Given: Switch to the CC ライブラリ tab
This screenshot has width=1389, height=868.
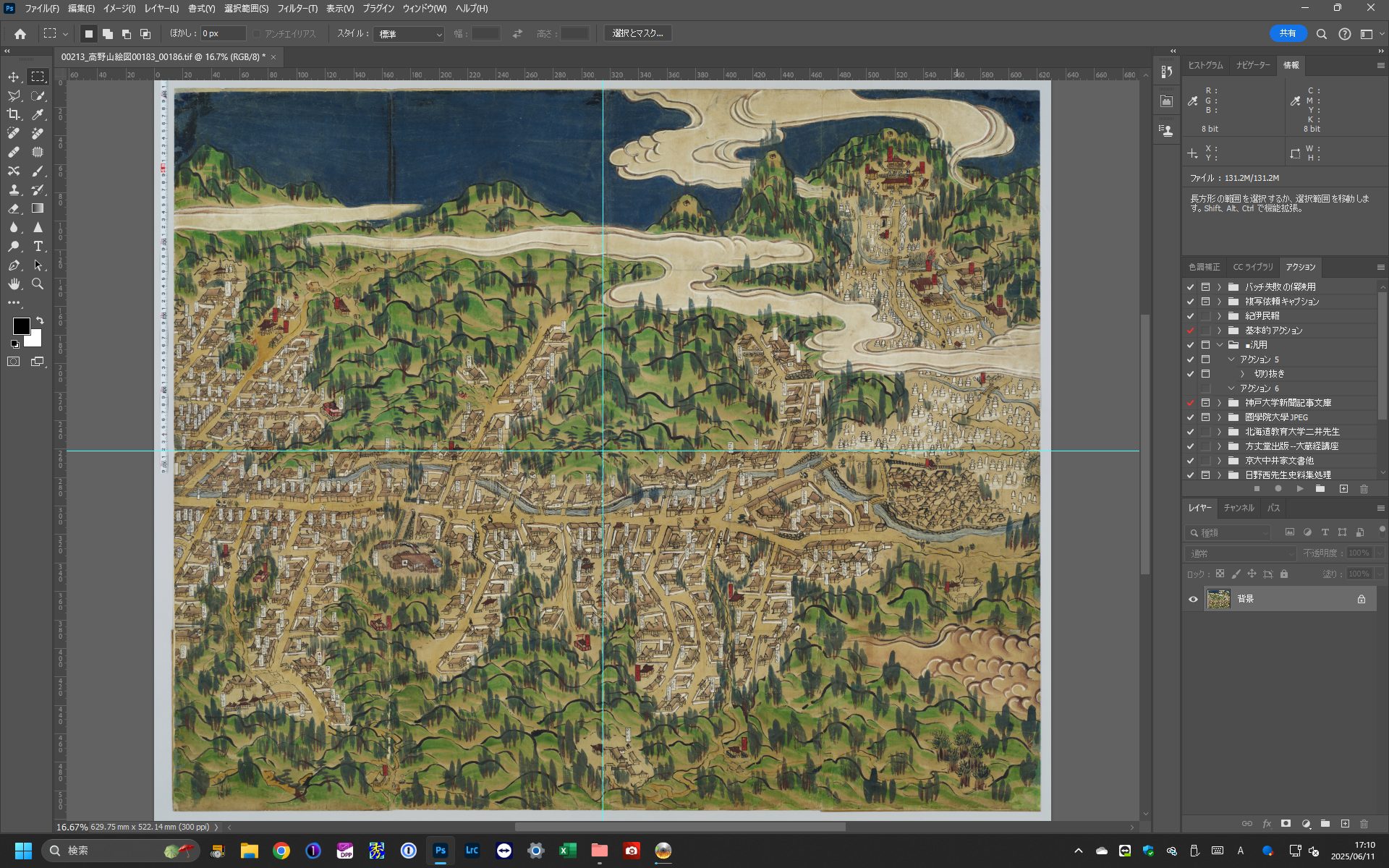Looking at the screenshot, I should point(1253,267).
